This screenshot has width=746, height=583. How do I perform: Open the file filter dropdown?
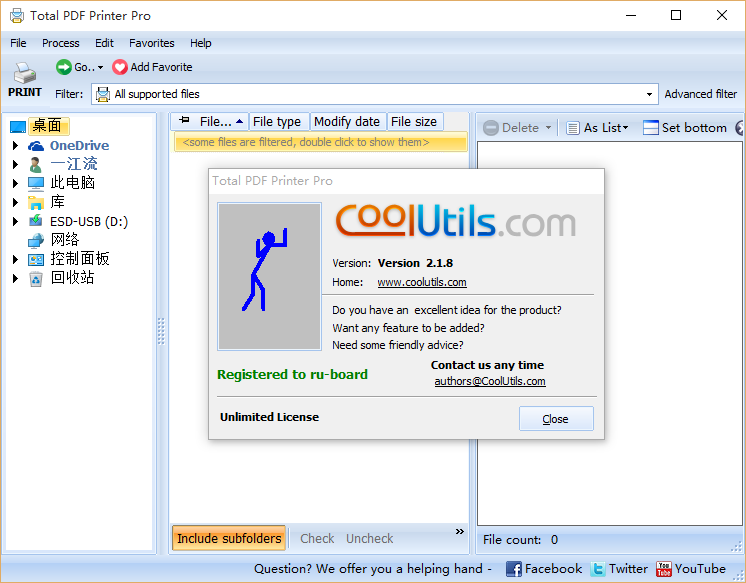click(648, 94)
